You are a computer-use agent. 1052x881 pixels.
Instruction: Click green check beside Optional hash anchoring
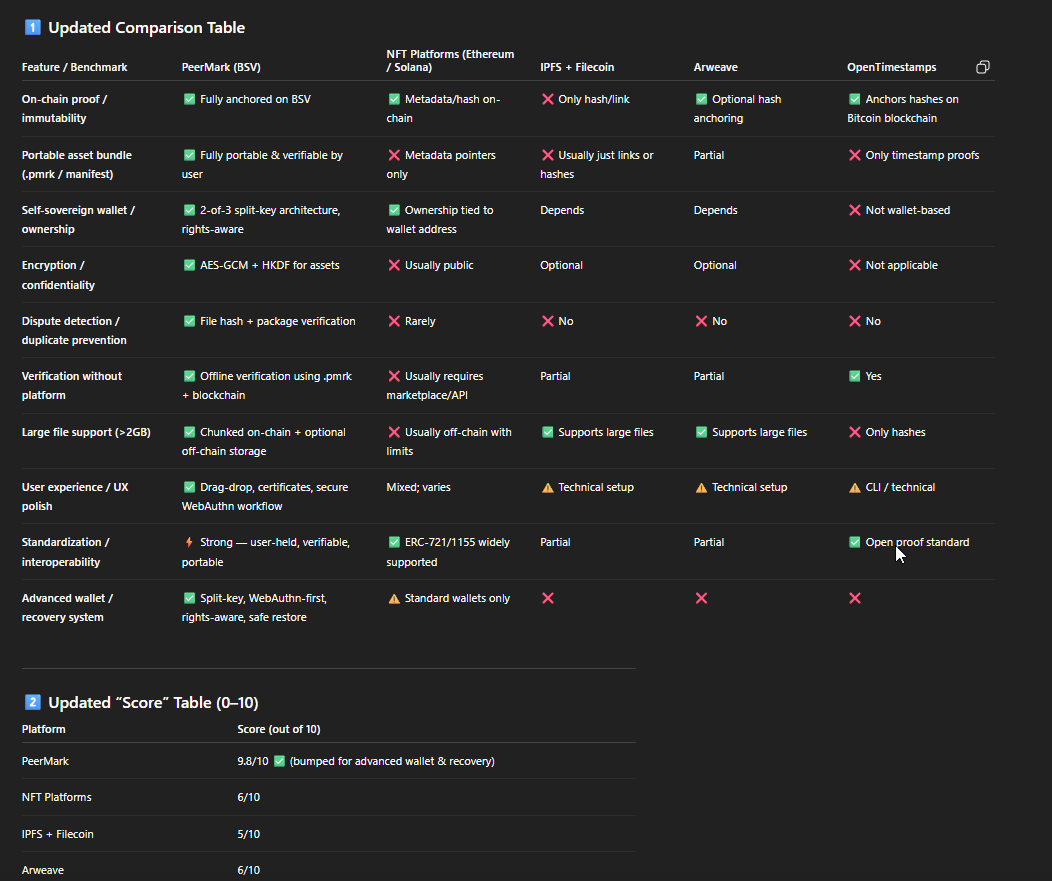(x=701, y=99)
